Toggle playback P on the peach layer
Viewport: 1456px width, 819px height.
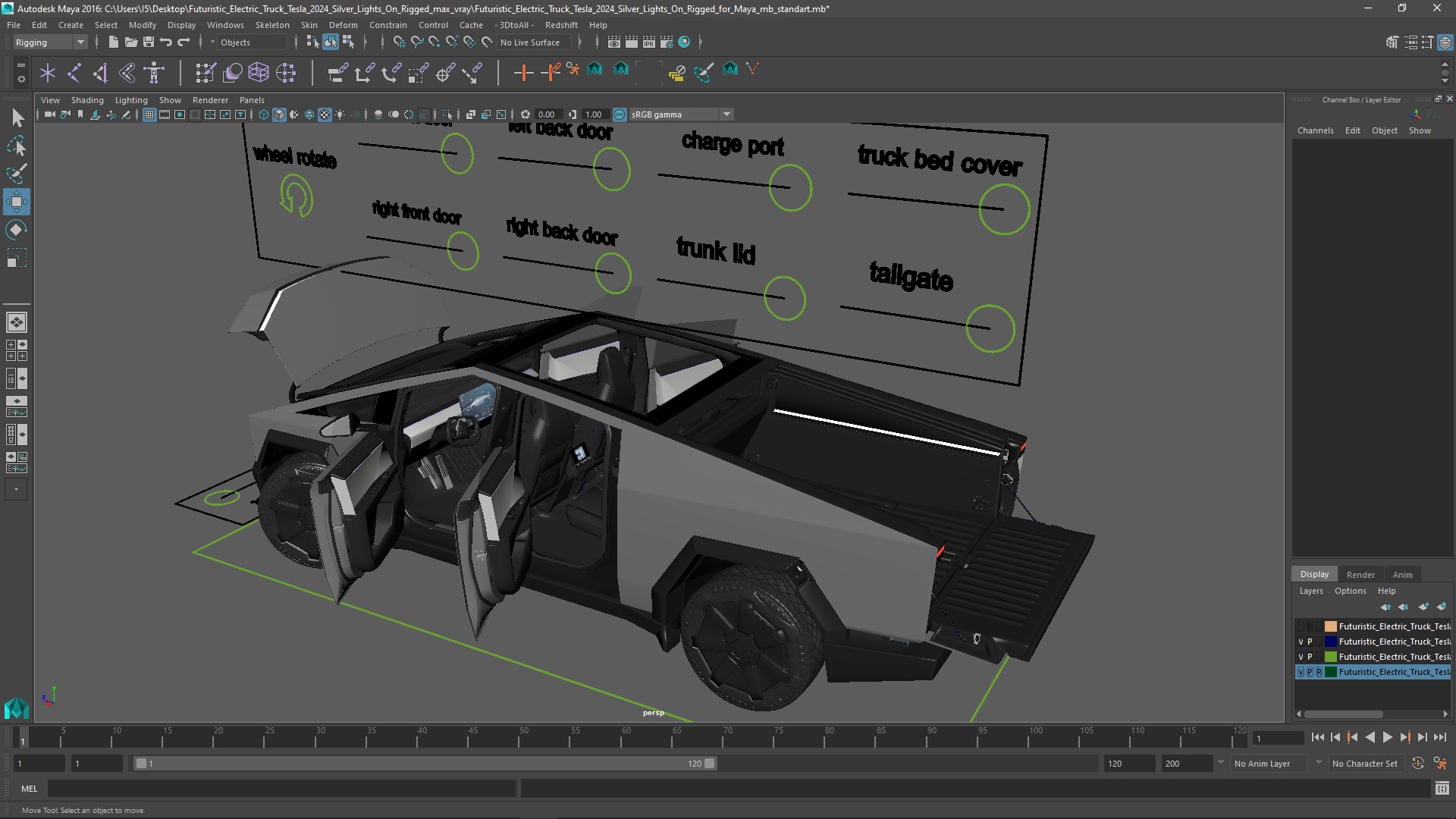click(x=1310, y=626)
